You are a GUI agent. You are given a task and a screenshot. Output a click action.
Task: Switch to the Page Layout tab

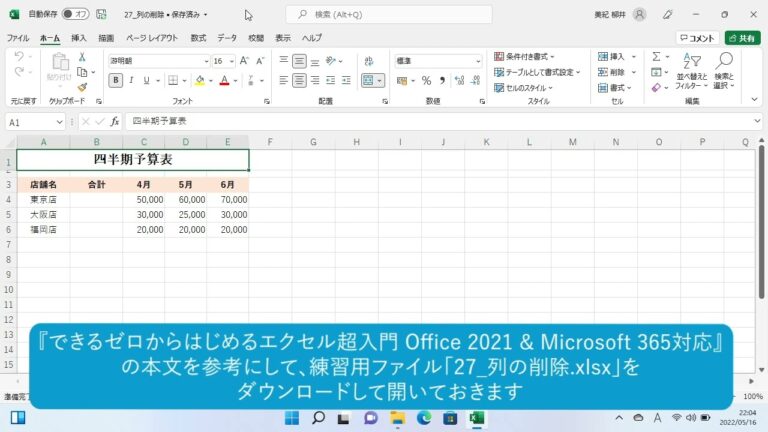[x=152, y=38]
